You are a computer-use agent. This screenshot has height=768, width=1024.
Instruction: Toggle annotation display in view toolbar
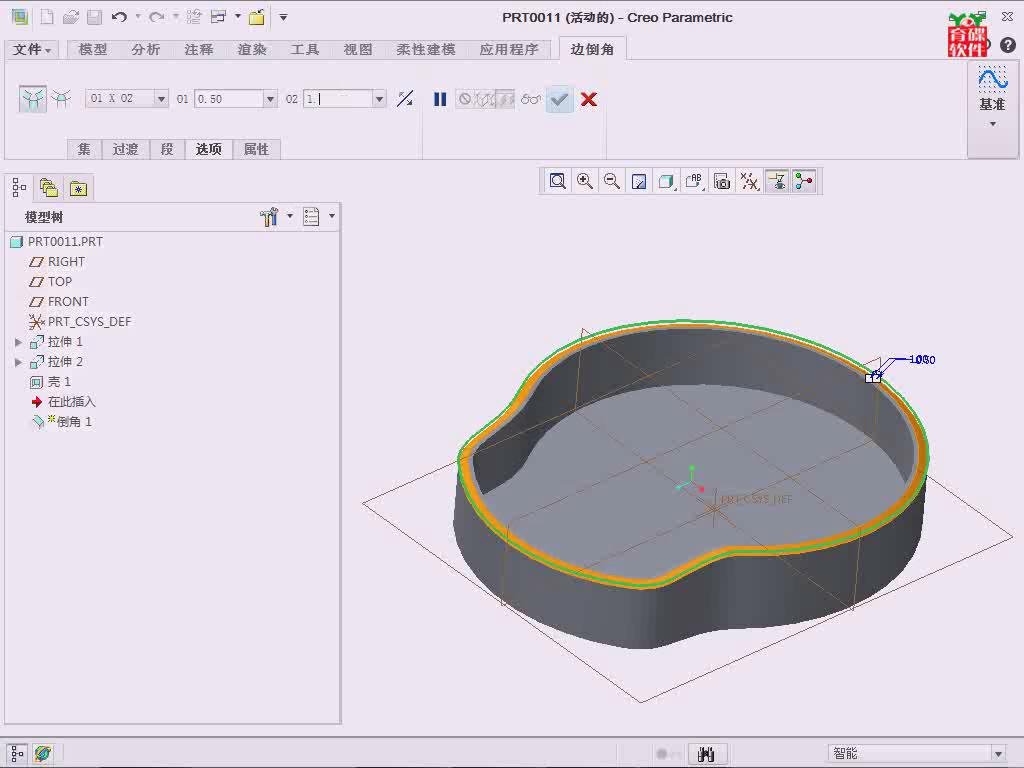[x=776, y=181]
